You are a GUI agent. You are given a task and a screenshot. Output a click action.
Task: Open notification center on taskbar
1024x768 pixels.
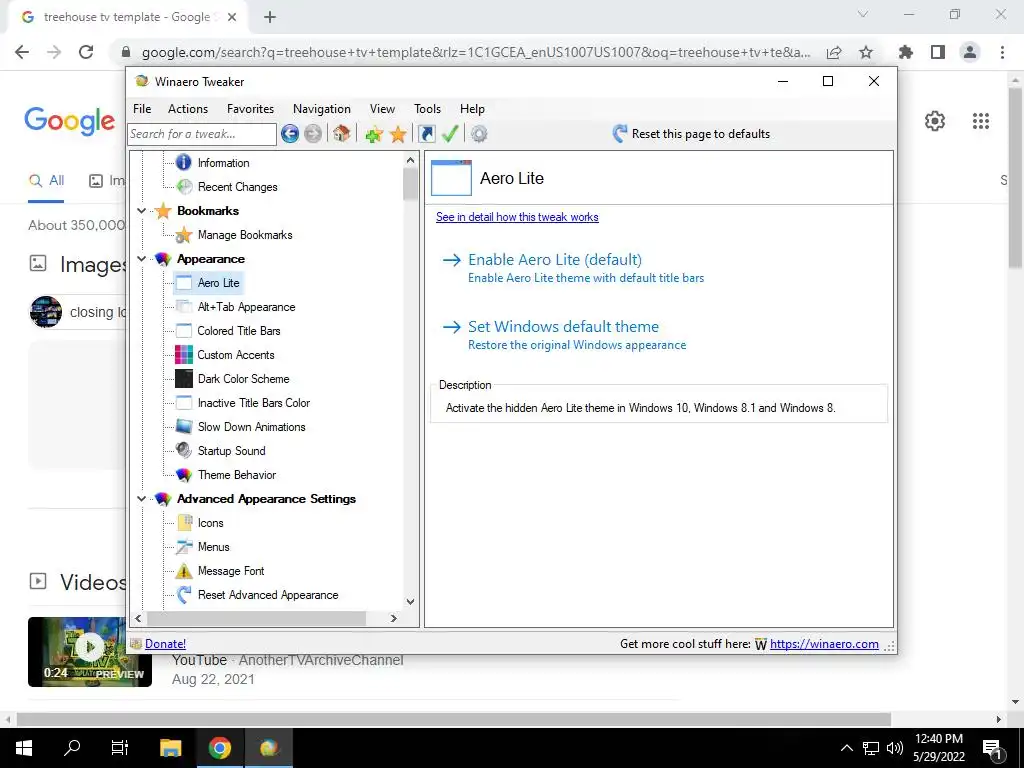[992, 748]
